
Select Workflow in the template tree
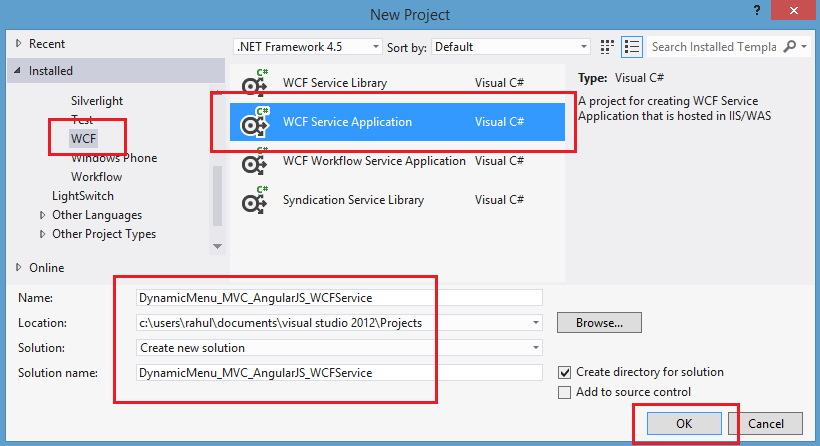coord(96,177)
